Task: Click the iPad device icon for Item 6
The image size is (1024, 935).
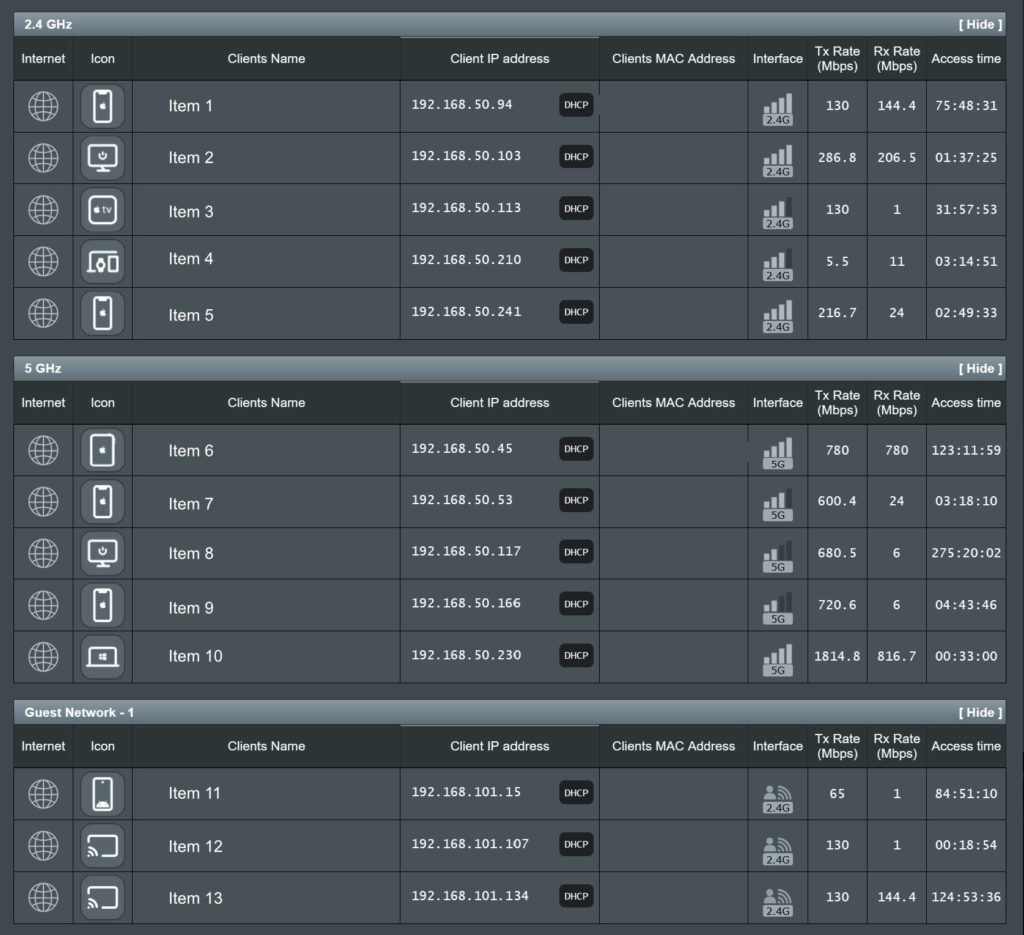Action: click(x=103, y=450)
